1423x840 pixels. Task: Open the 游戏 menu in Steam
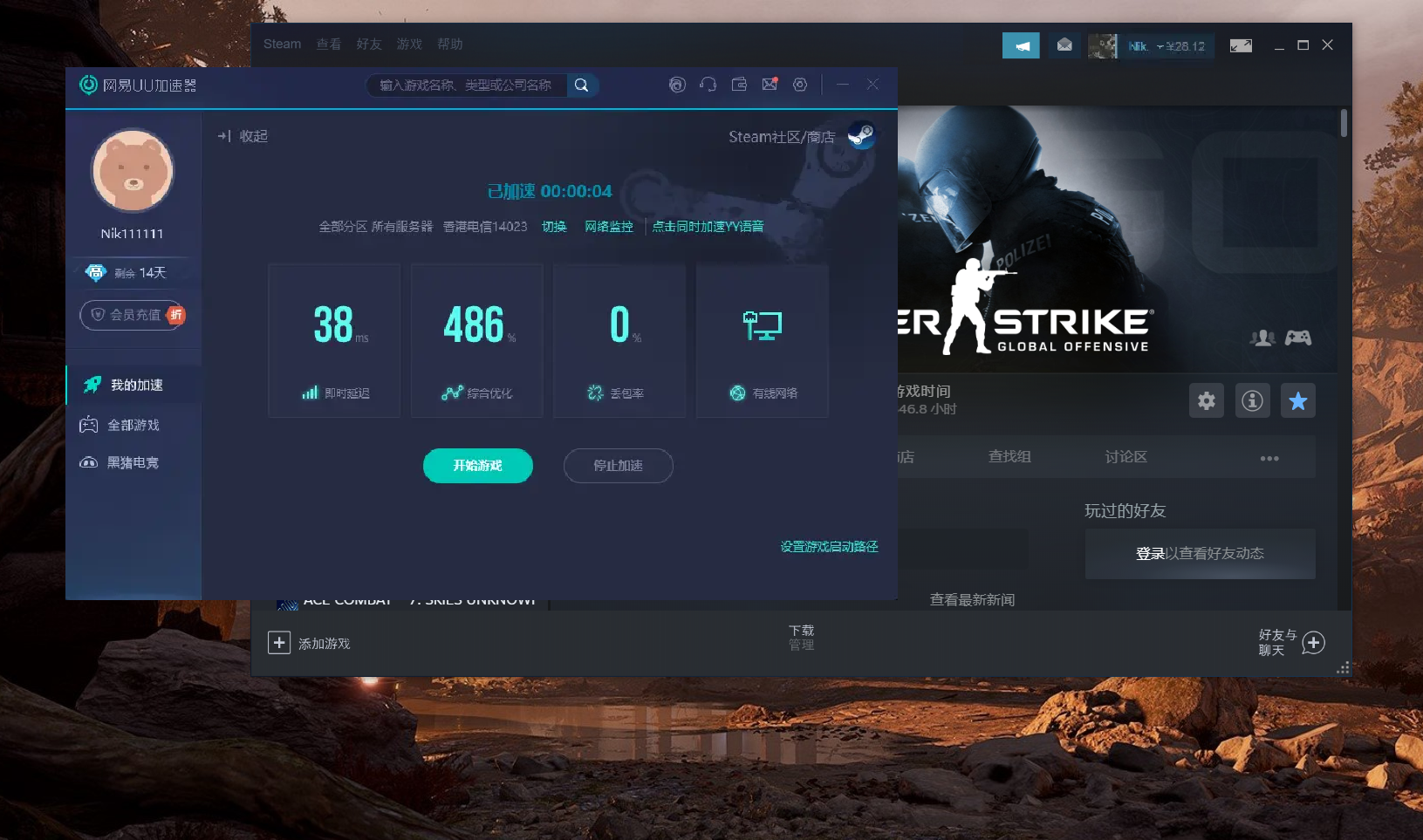click(x=409, y=44)
